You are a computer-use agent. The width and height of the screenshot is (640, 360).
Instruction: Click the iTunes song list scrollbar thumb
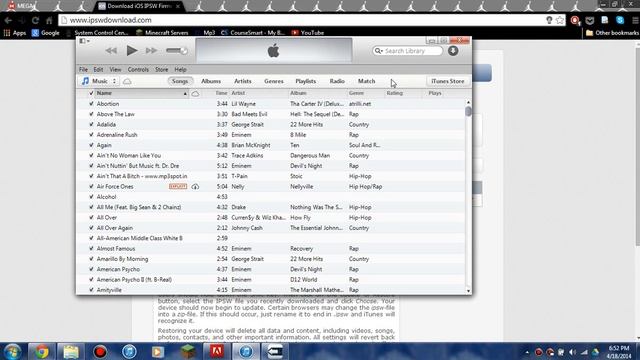(468, 111)
